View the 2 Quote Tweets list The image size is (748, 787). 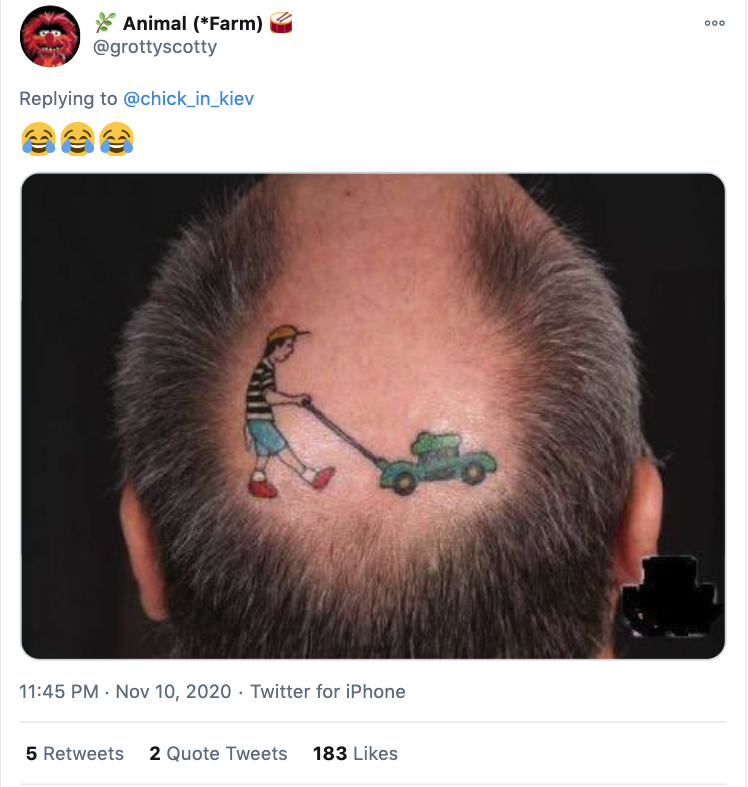pyautogui.click(x=218, y=753)
